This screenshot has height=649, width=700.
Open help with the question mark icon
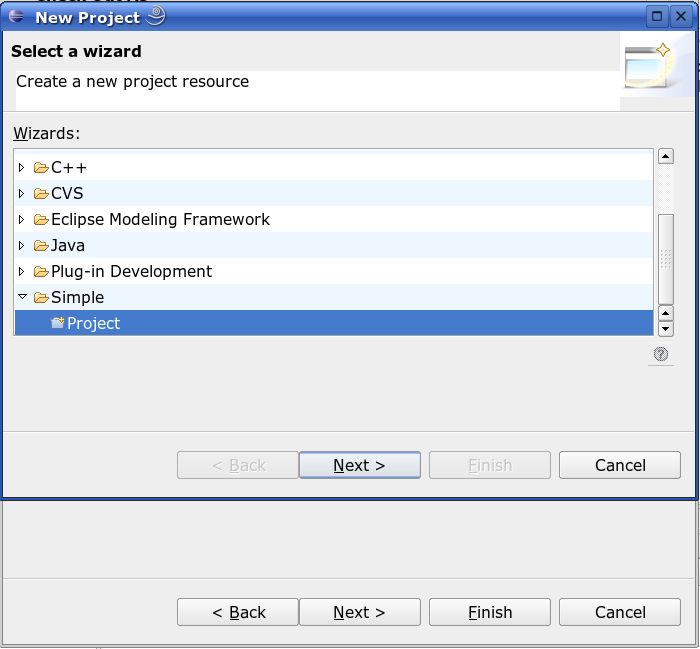pos(661,354)
